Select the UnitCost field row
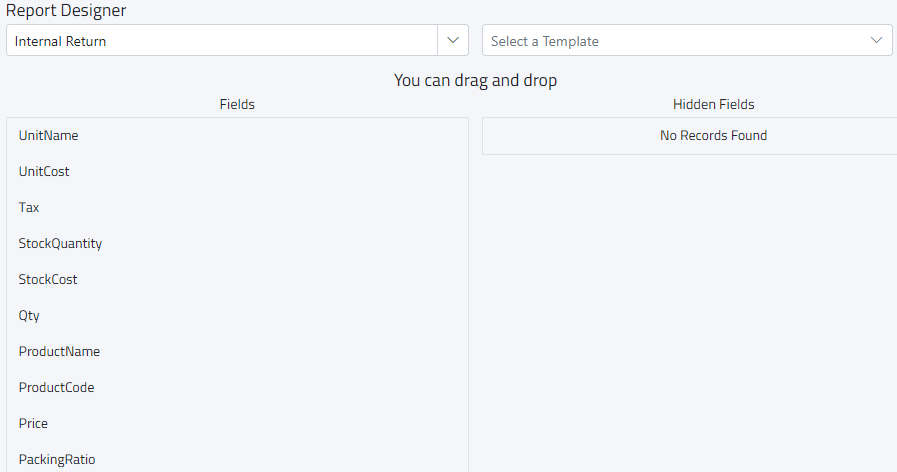Viewport: 897px width, 472px height. pyautogui.click(x=44, y=172)
